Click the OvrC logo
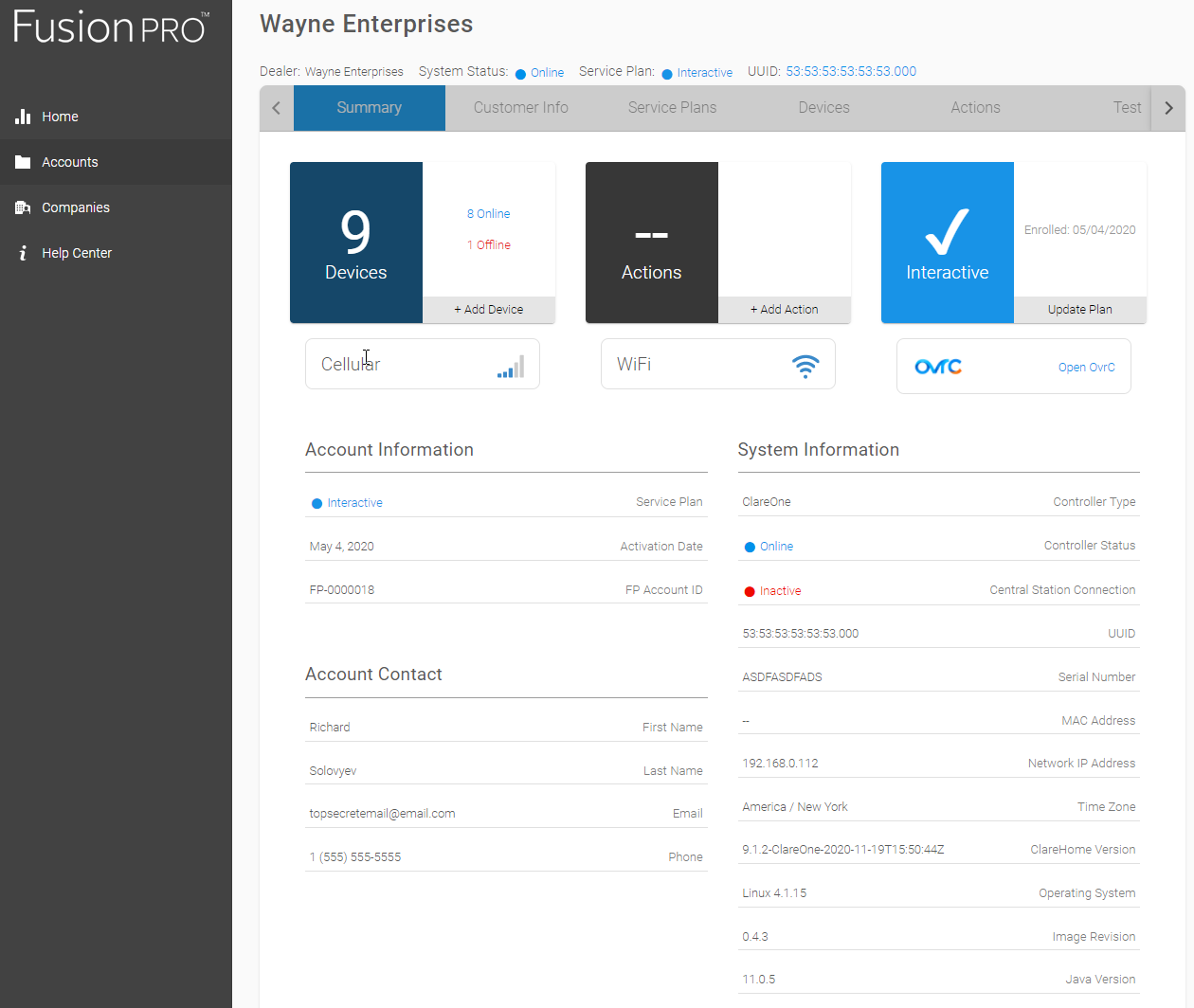 938,367
